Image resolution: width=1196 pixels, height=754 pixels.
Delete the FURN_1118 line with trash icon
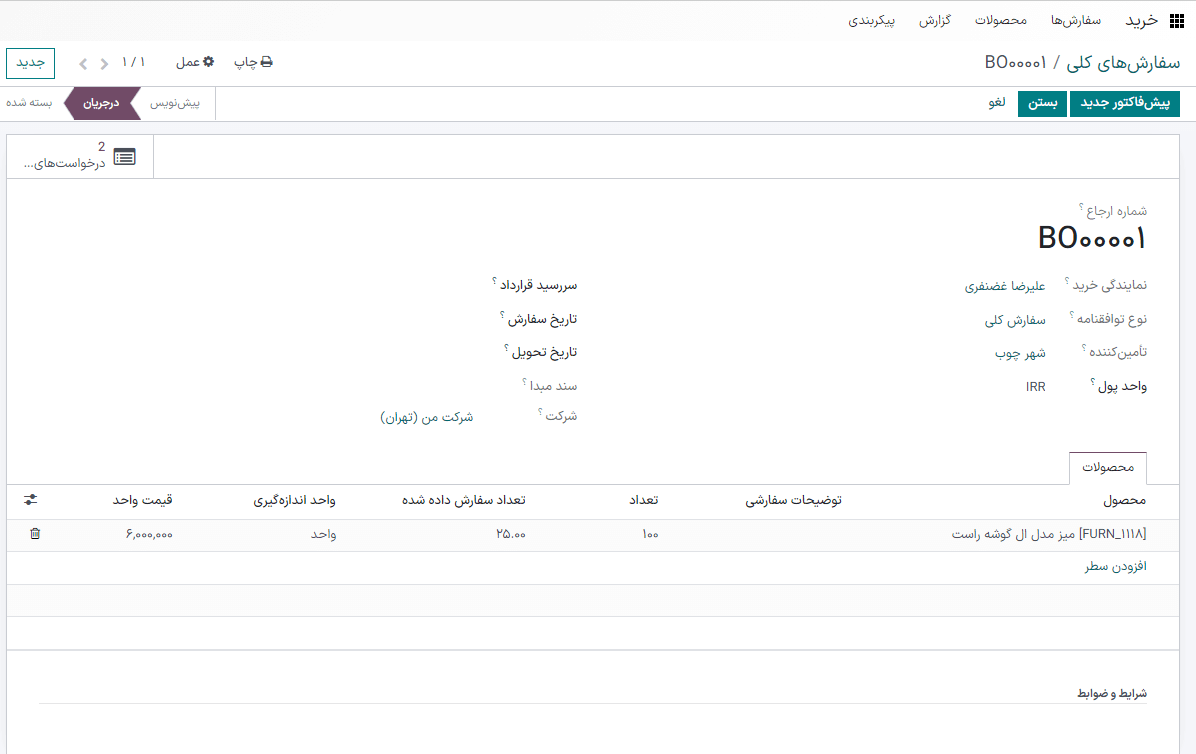(x=34, y=534)
